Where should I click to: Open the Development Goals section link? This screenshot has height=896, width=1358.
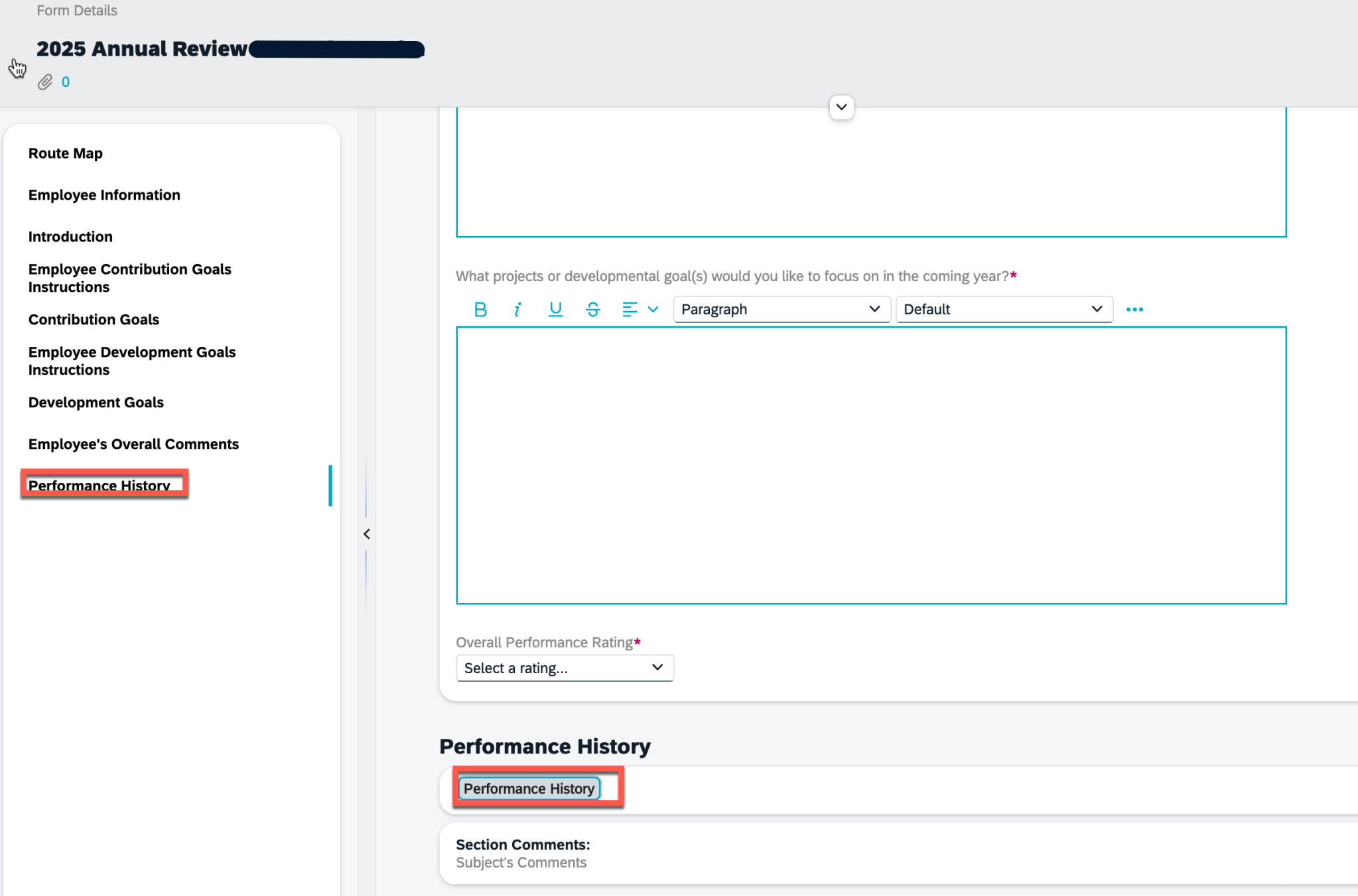(x=96, y=402)
